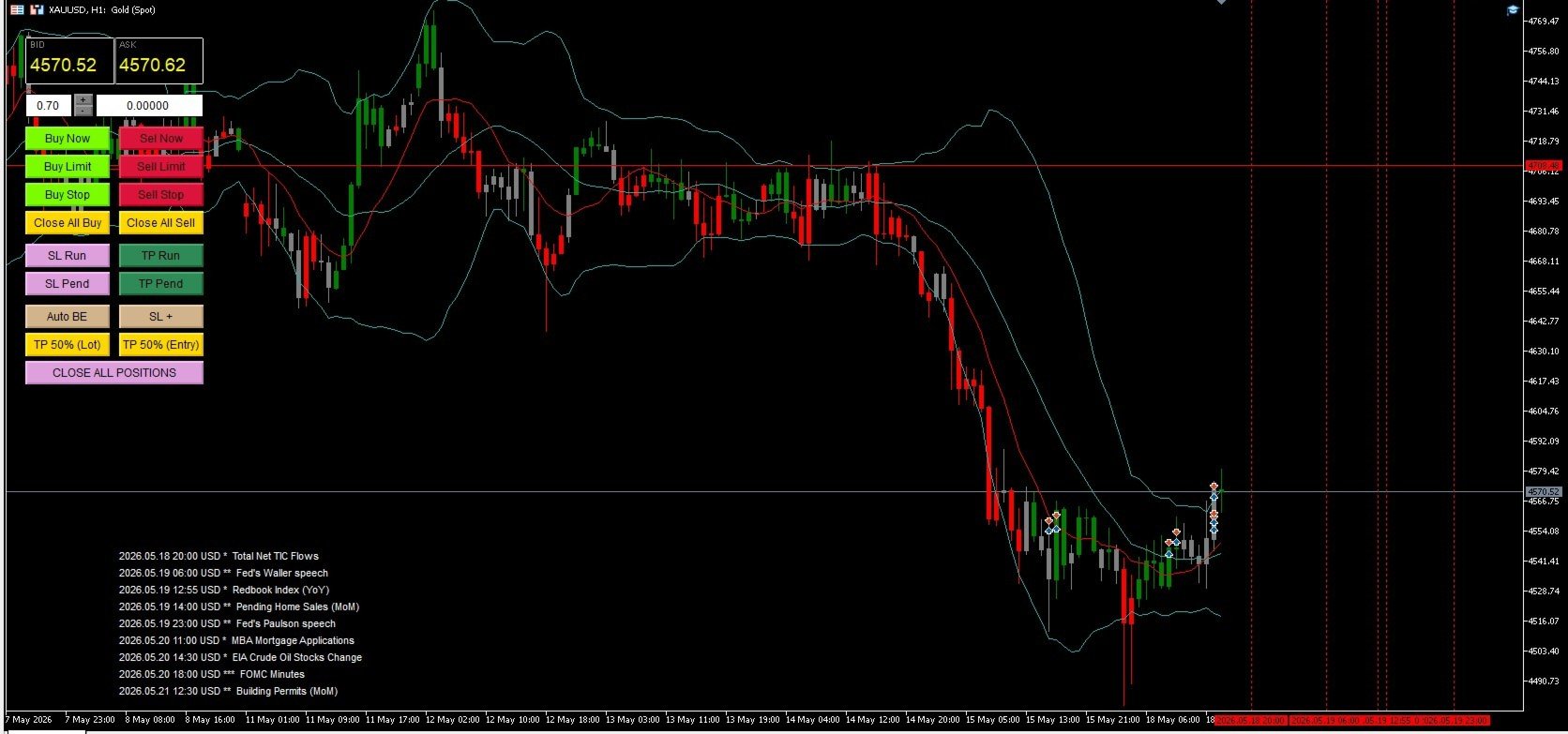
Task: Click the current price label 4570.52 on axis
Action: pyautogui.click(x=1543, y=491)
